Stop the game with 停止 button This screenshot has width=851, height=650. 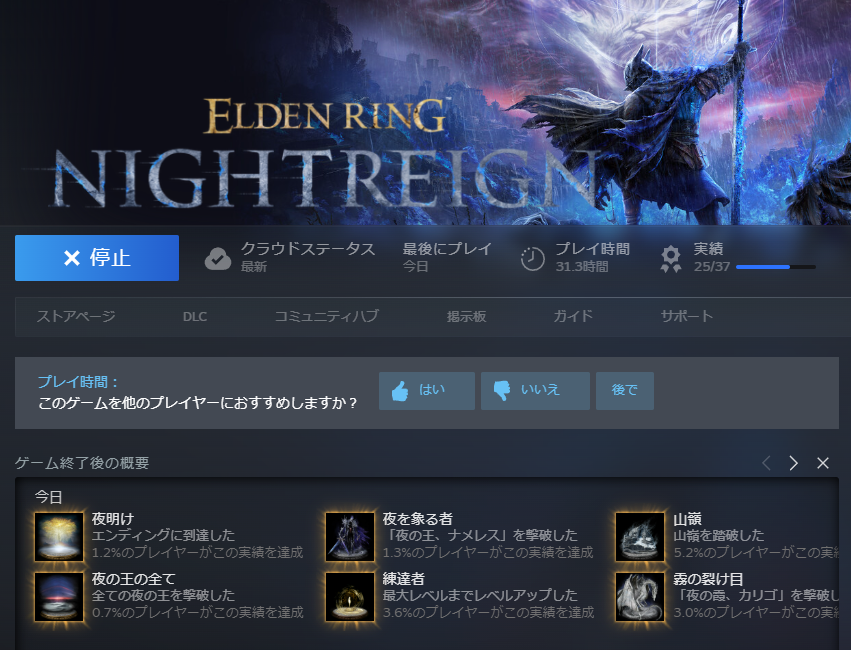pos(97,258)
